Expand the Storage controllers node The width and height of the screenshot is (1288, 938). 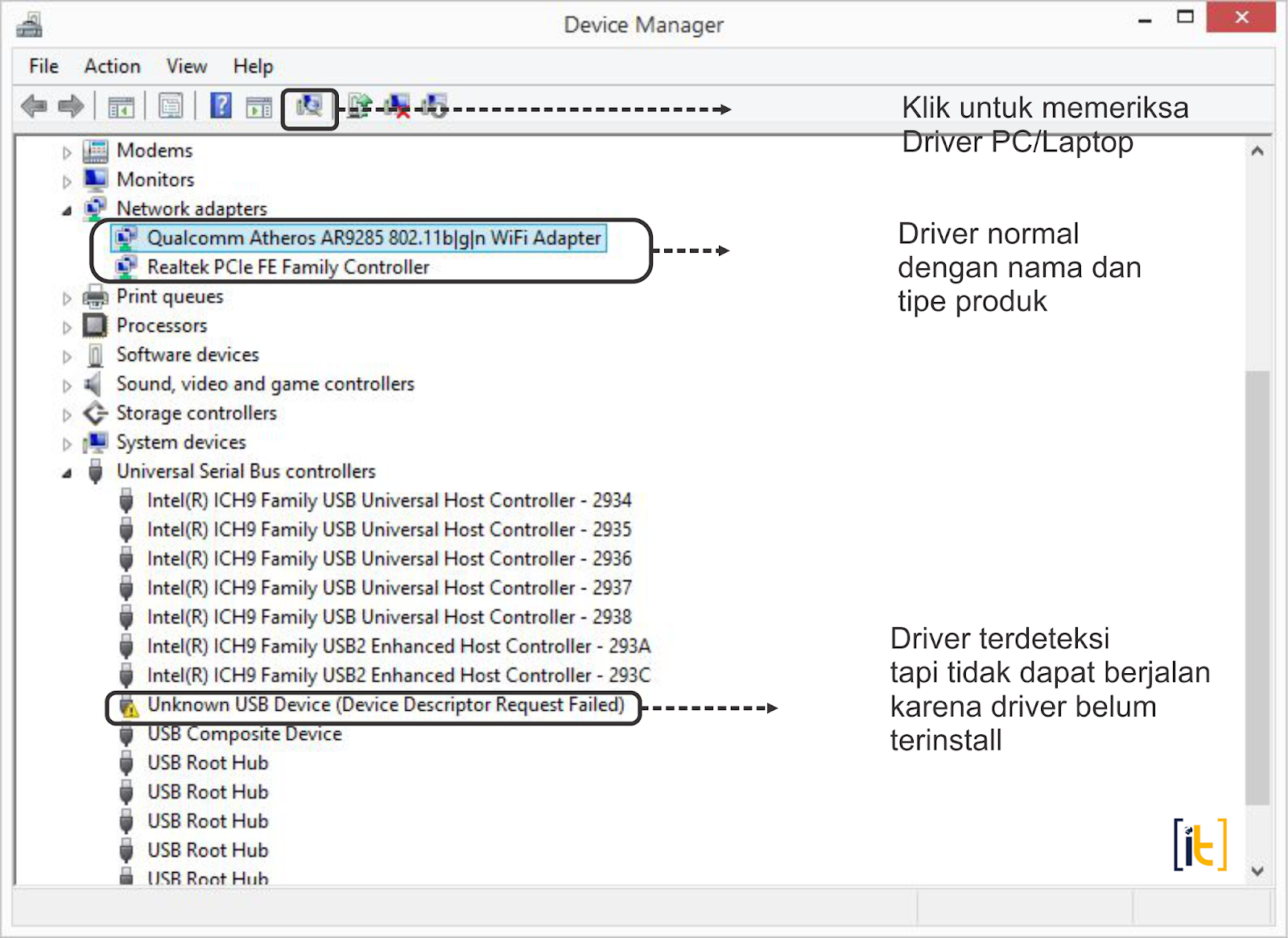click(x=67, y=415)
